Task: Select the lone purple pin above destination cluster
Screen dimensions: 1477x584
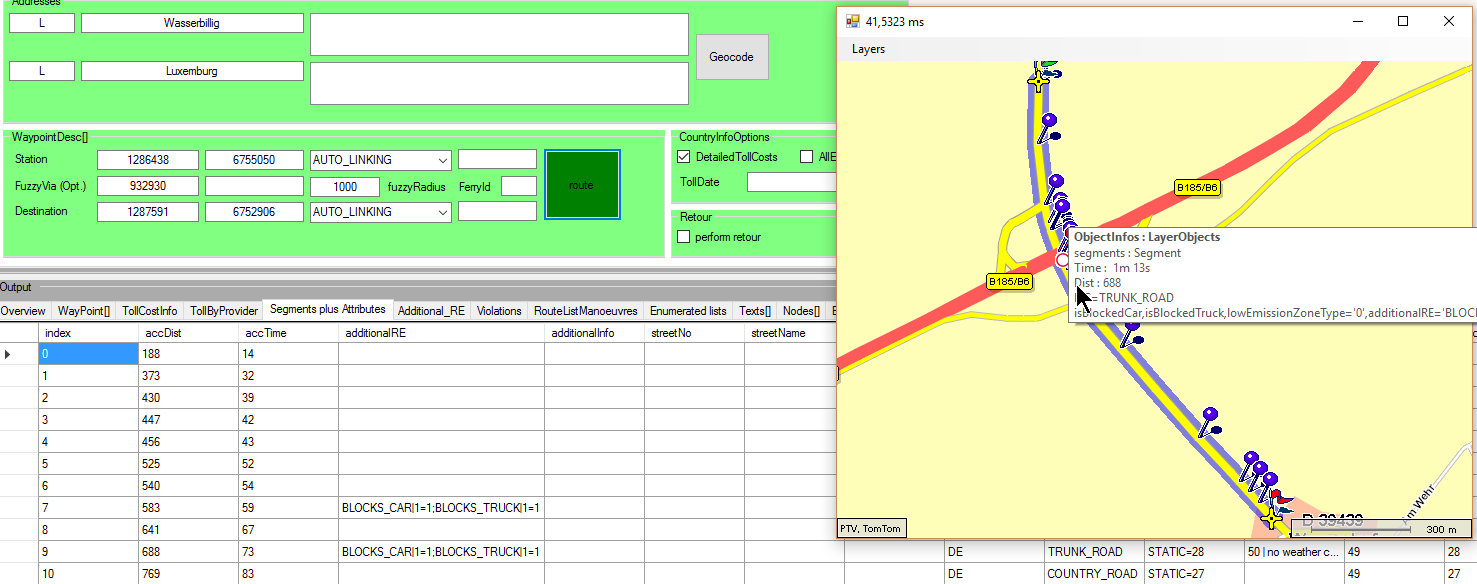Action: coord(1210,420)
